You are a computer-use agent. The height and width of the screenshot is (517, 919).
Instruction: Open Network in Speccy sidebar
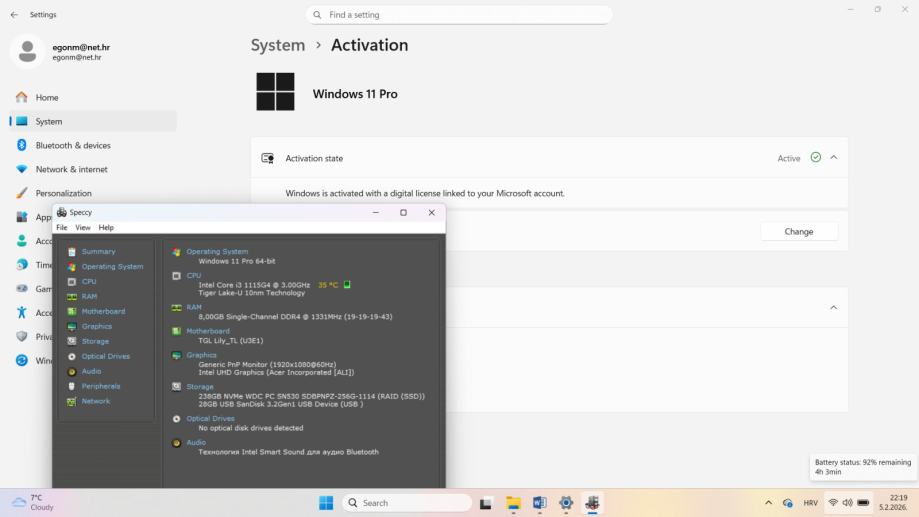(x=96, y=401)
